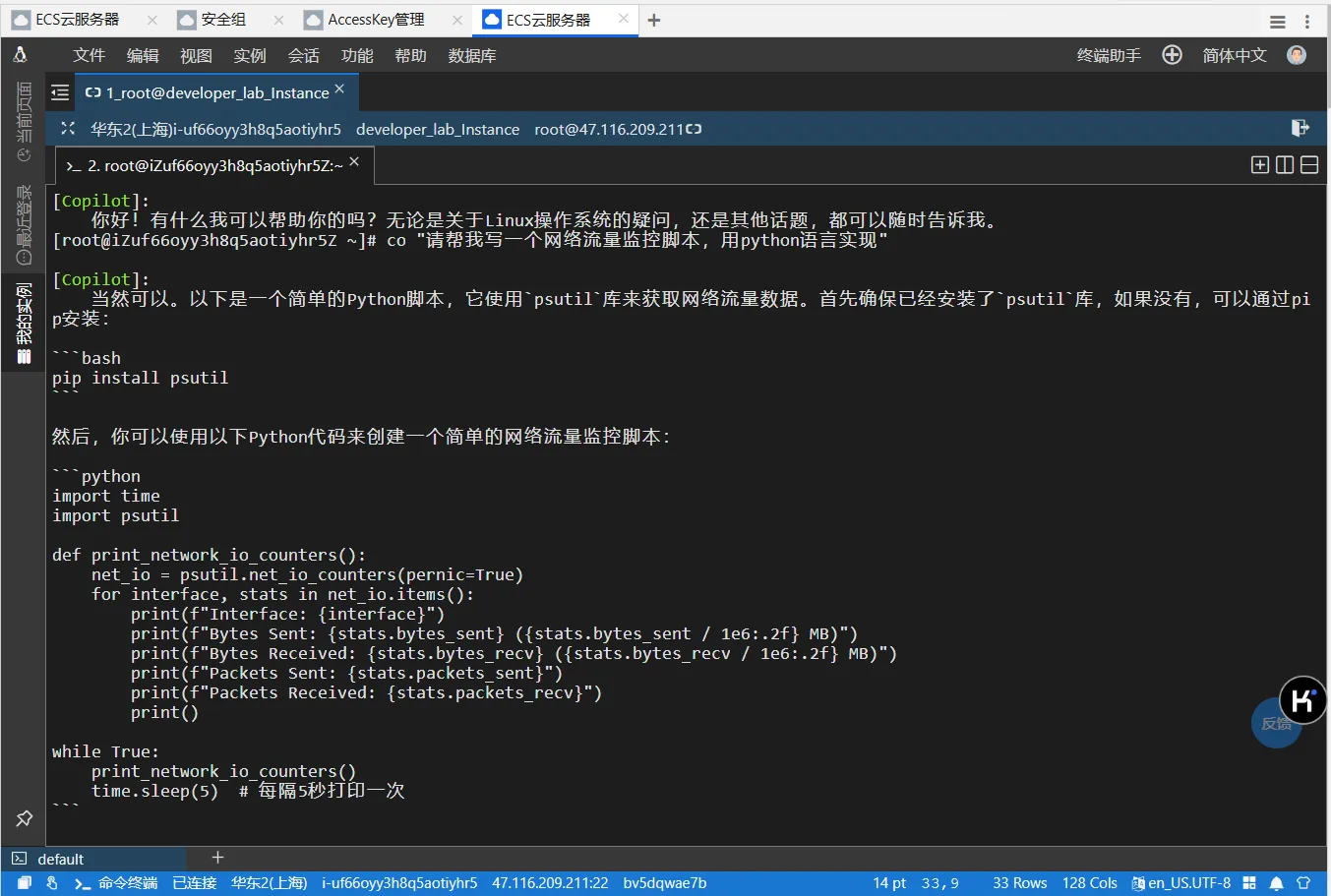The height and width of the screenshot is (896, 1331).
Task: Open the 编辑 menu
Action: point(143,56)
